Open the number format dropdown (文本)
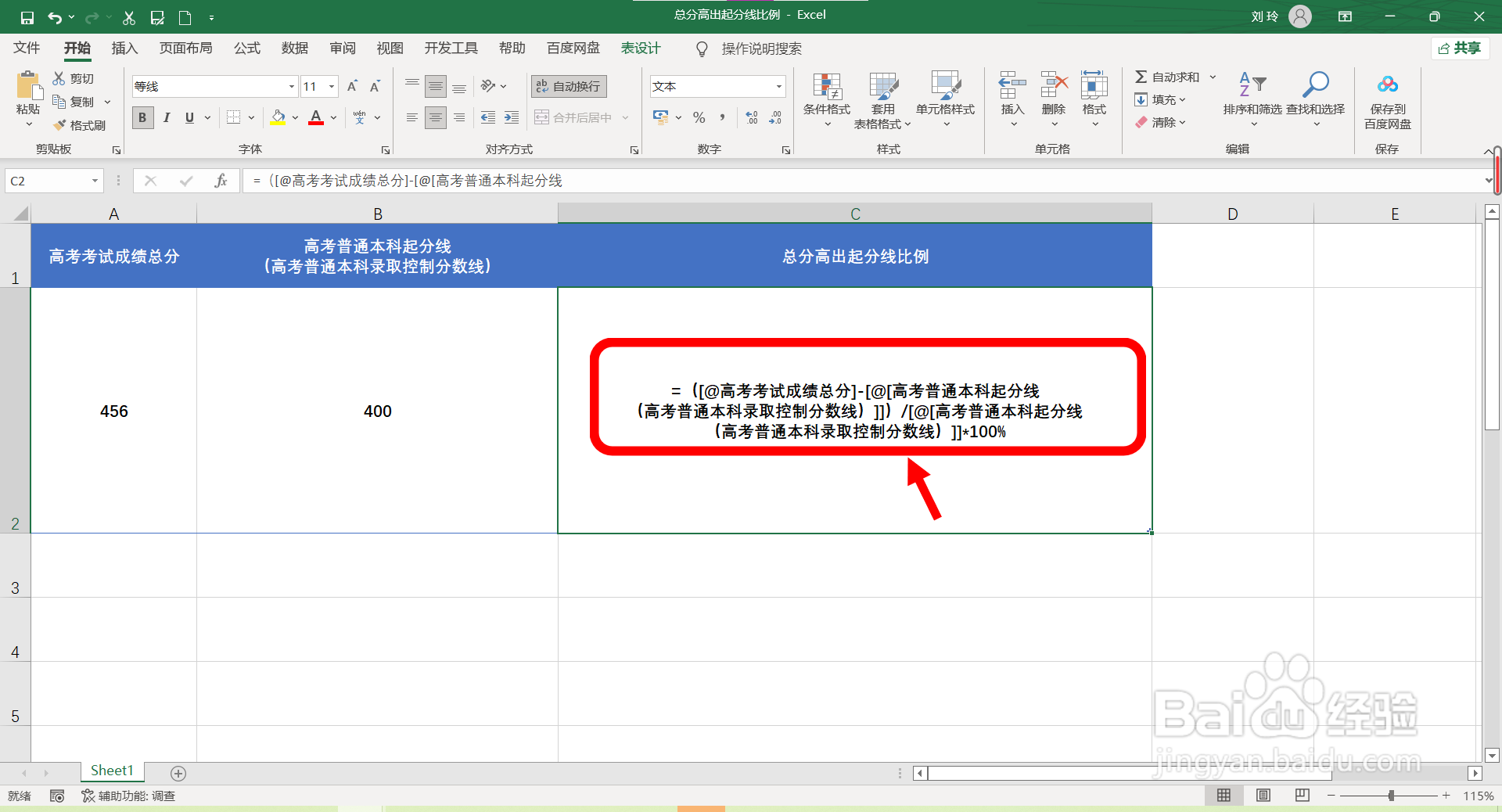This screenshot has height=812, width=1502. coord(779,86)
